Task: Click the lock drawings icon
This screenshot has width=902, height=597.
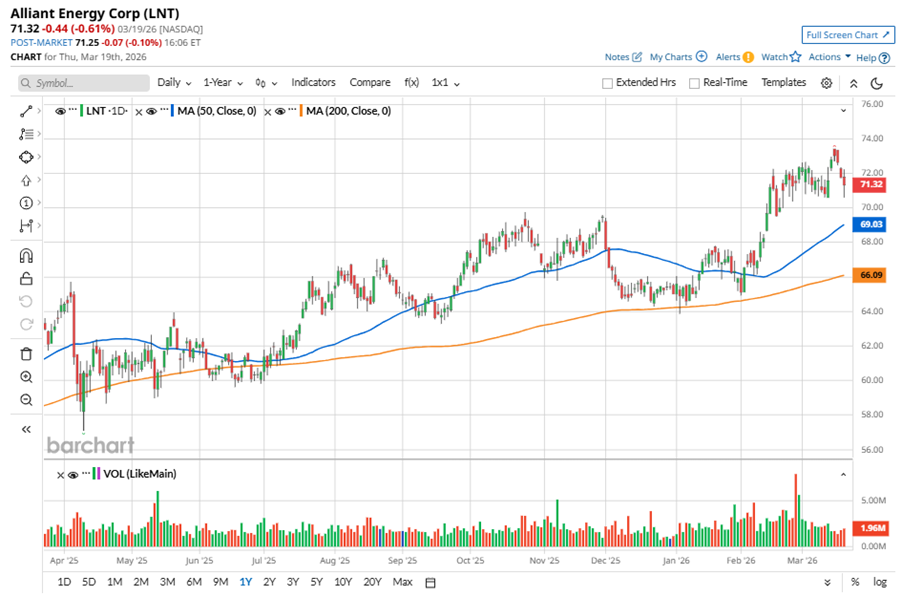Action: coord(26,279)
